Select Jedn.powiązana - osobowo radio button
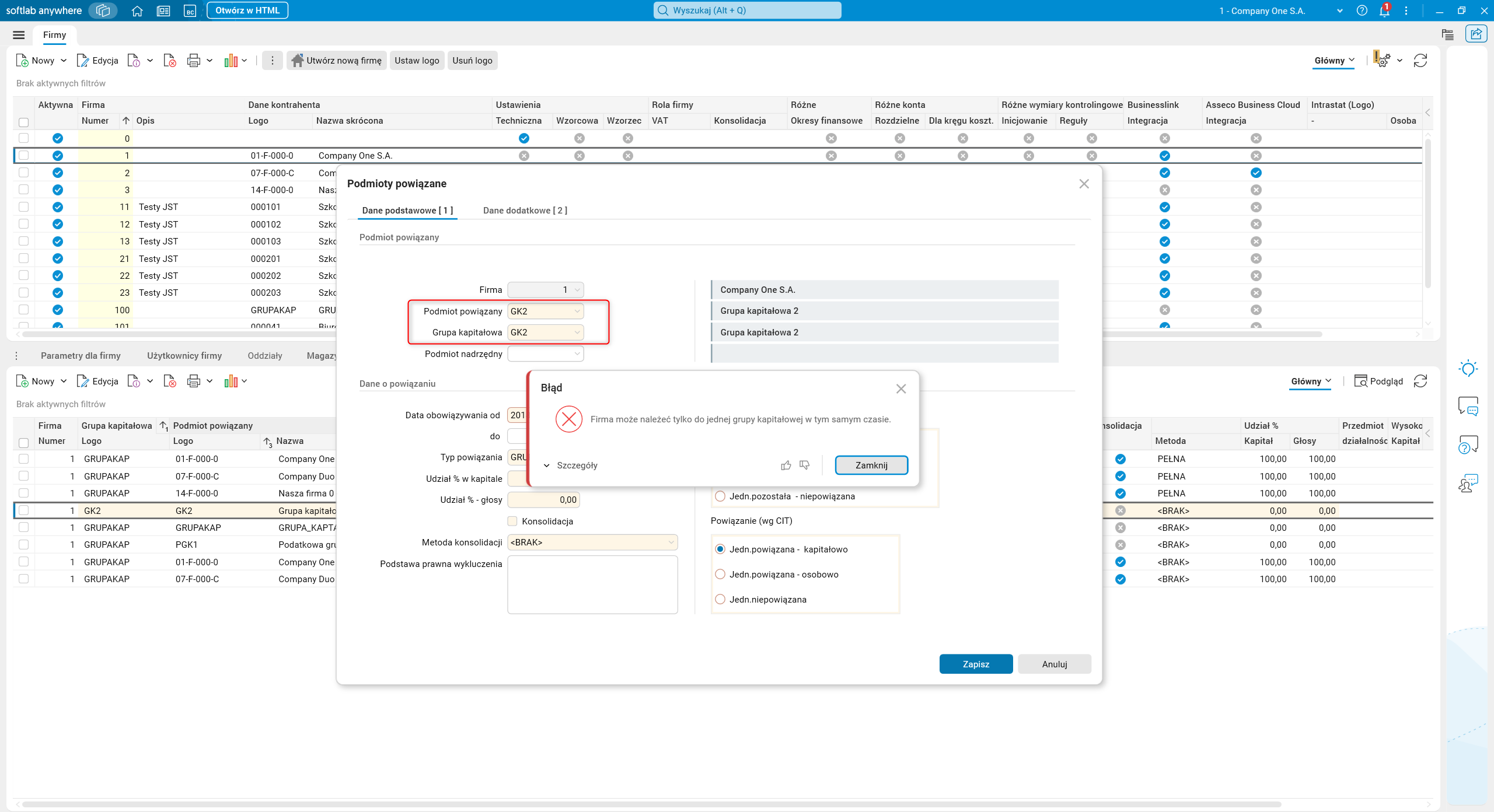1494x812 pixels. pyautogui.click(x=720, y=574)
